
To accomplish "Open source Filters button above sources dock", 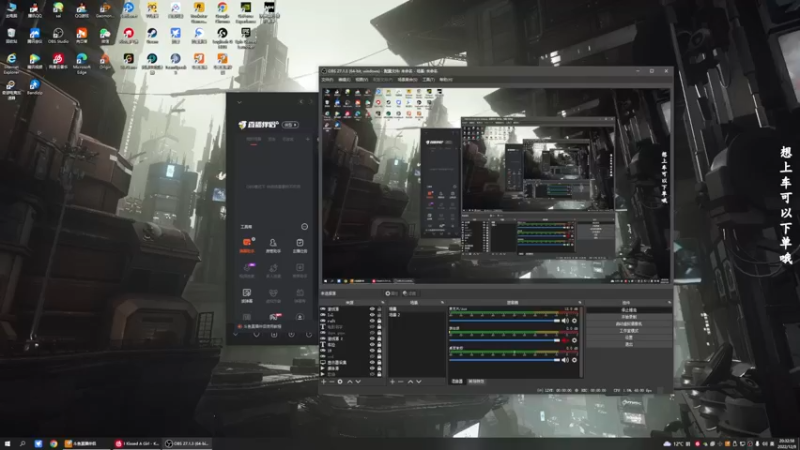I will [x=409, y=293].
